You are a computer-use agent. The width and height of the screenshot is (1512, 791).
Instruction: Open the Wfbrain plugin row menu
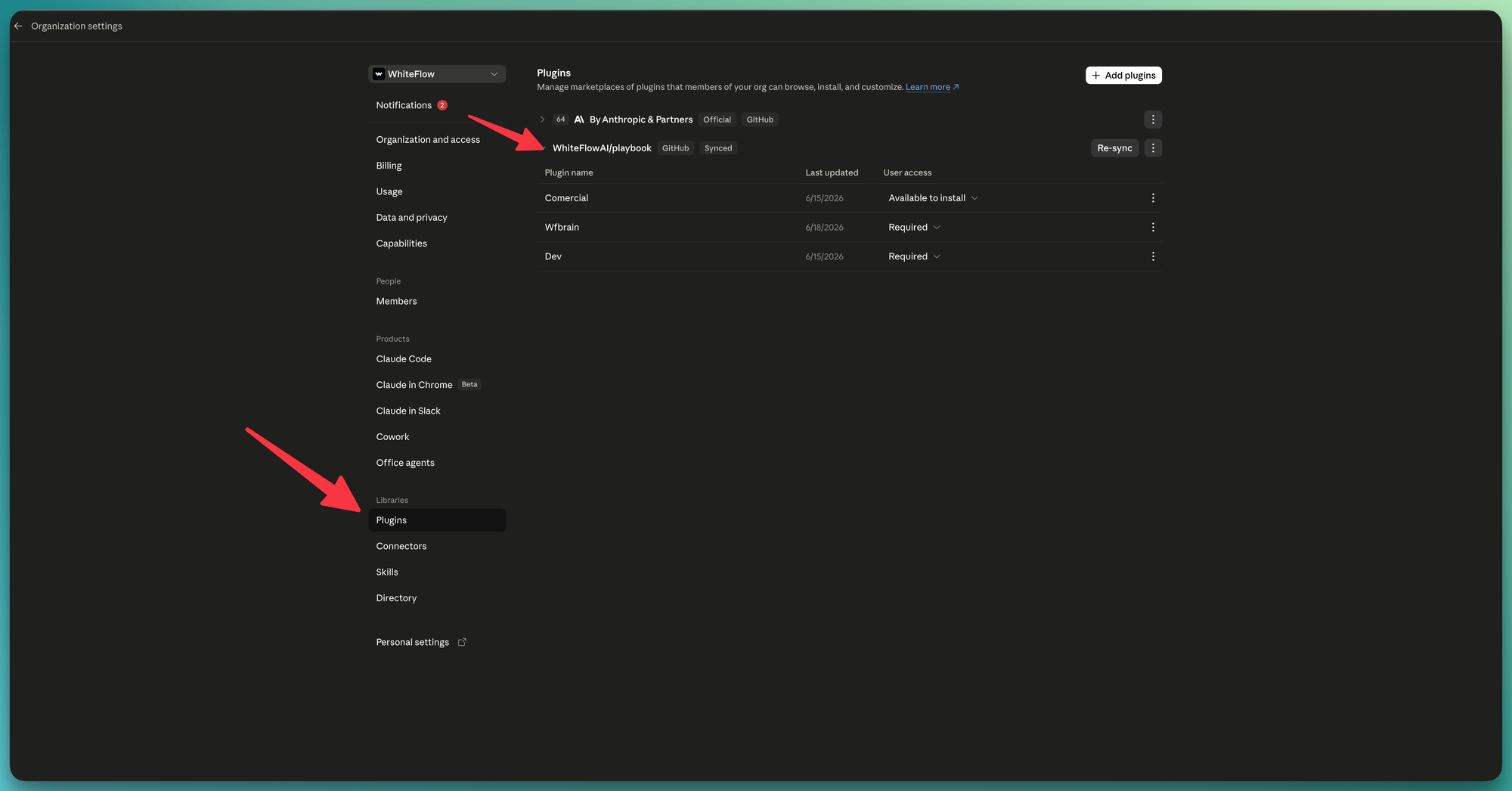tap(1153, 227)
